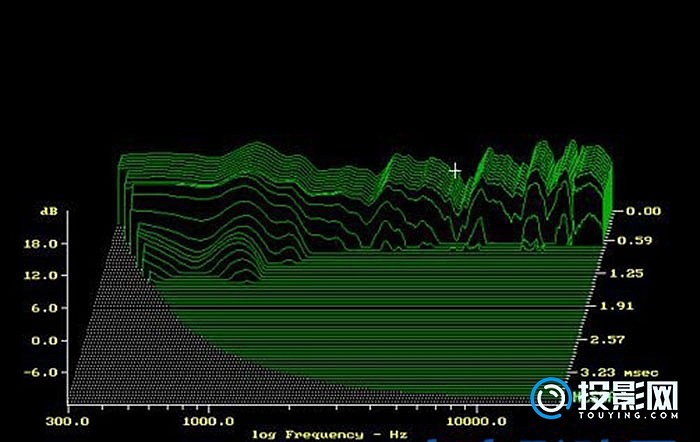Click the 投影网 watermark text
The width and height of the screenshot is (700, 442).
point(629,395)
